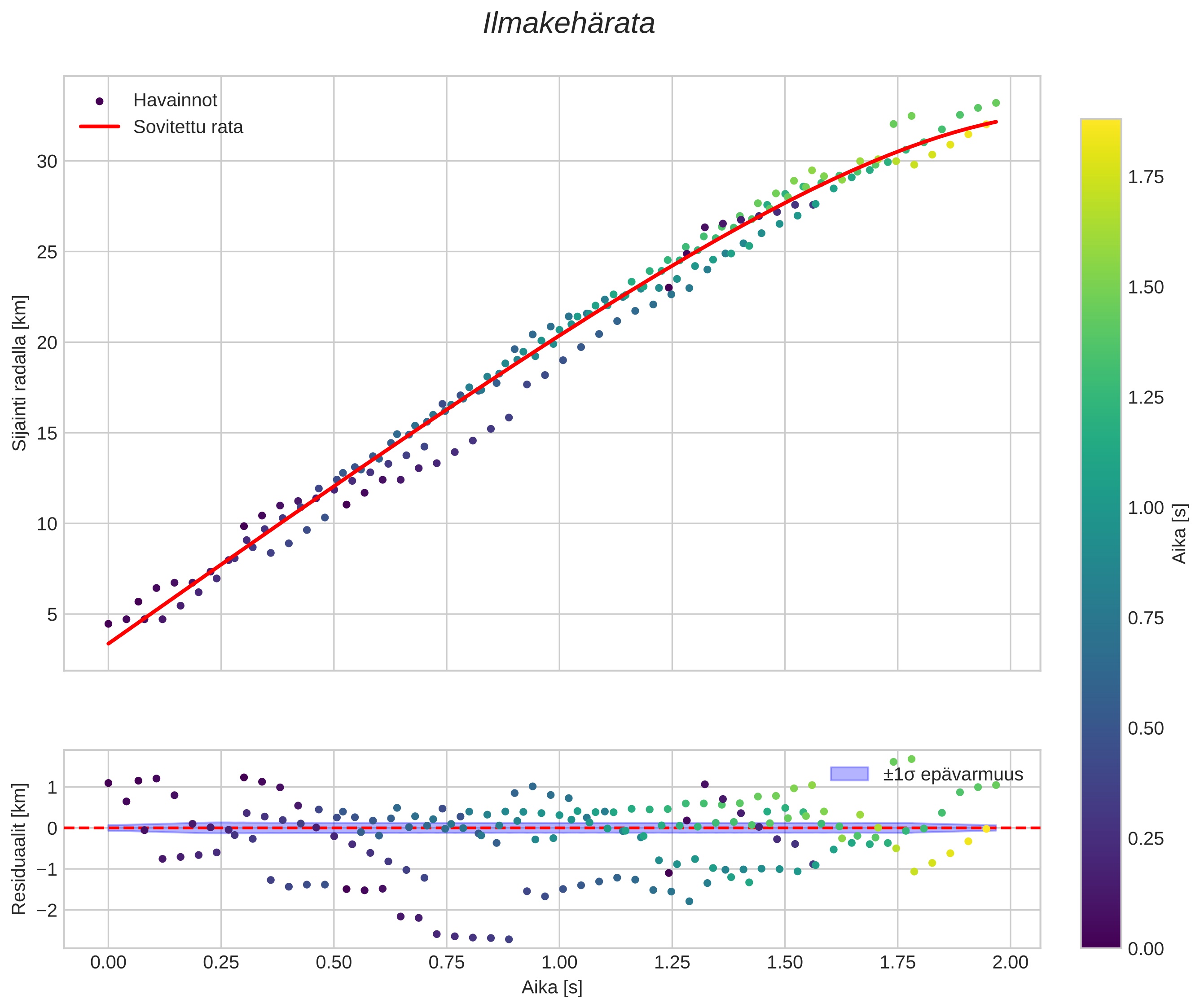1200x1008 pixels.
Task: Click the Sovitettu rata red legend line
Action: [100, 127]
